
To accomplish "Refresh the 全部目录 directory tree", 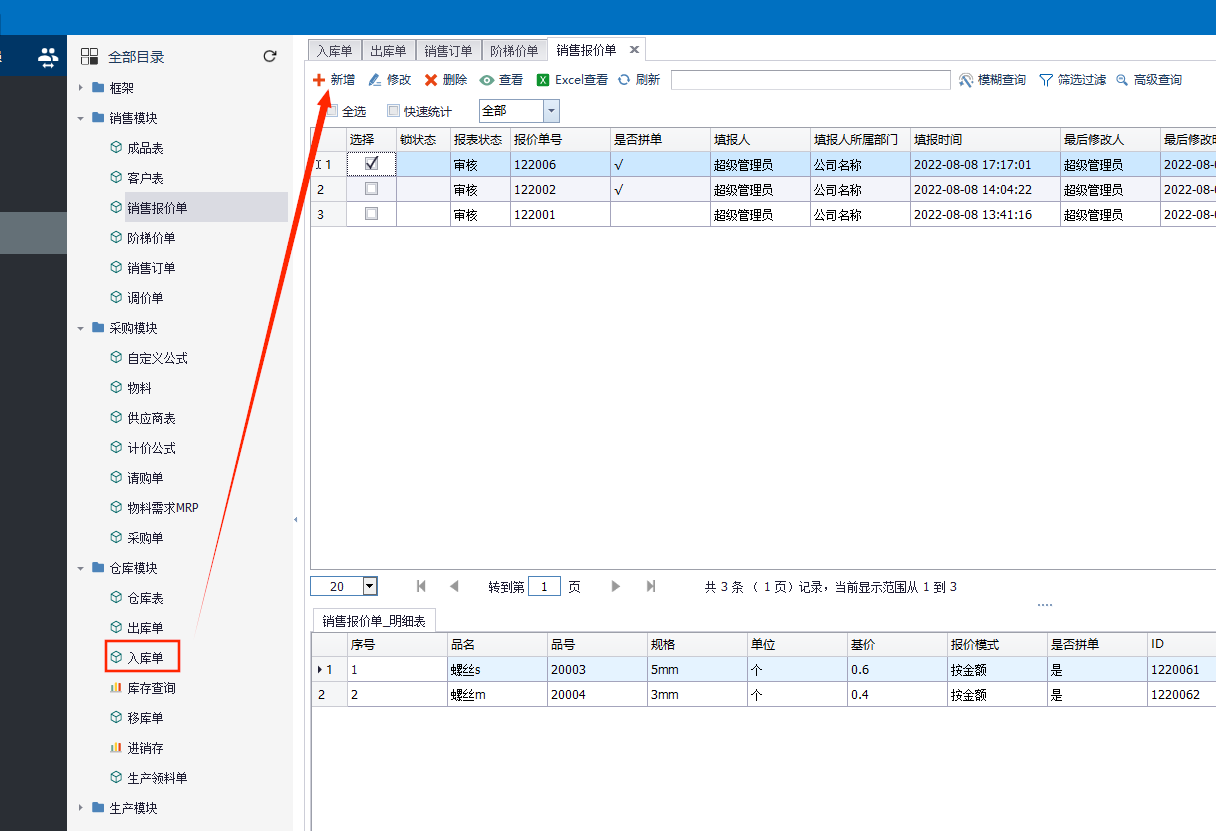I will point(269,57).
